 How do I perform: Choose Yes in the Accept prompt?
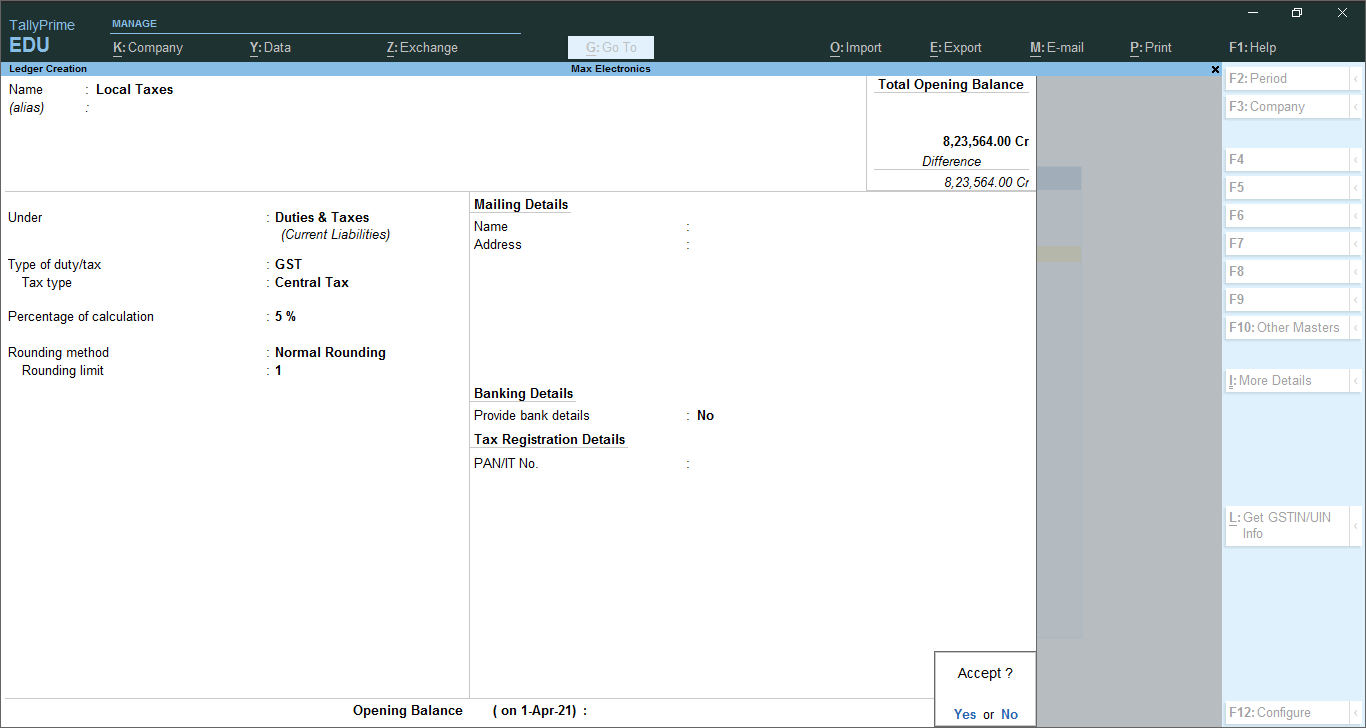tap(965, 714)
